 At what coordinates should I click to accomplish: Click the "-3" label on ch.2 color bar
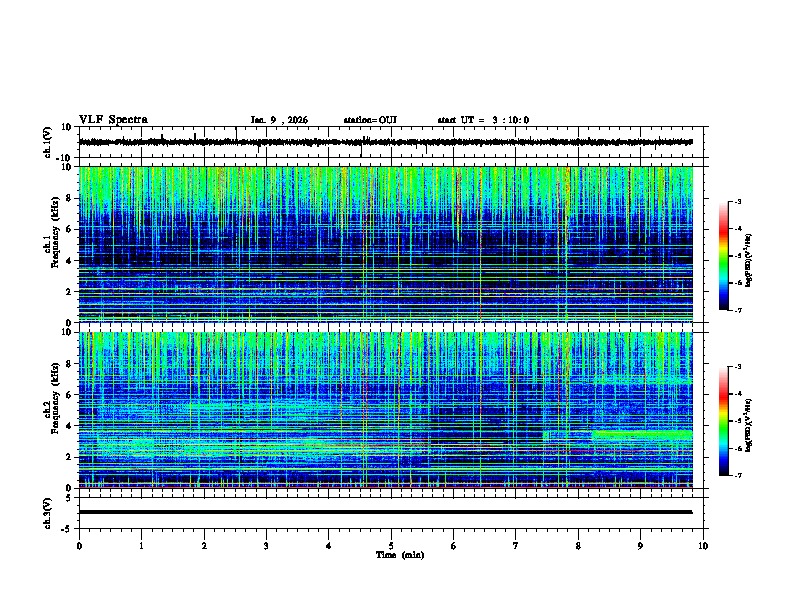pos(737,367)
